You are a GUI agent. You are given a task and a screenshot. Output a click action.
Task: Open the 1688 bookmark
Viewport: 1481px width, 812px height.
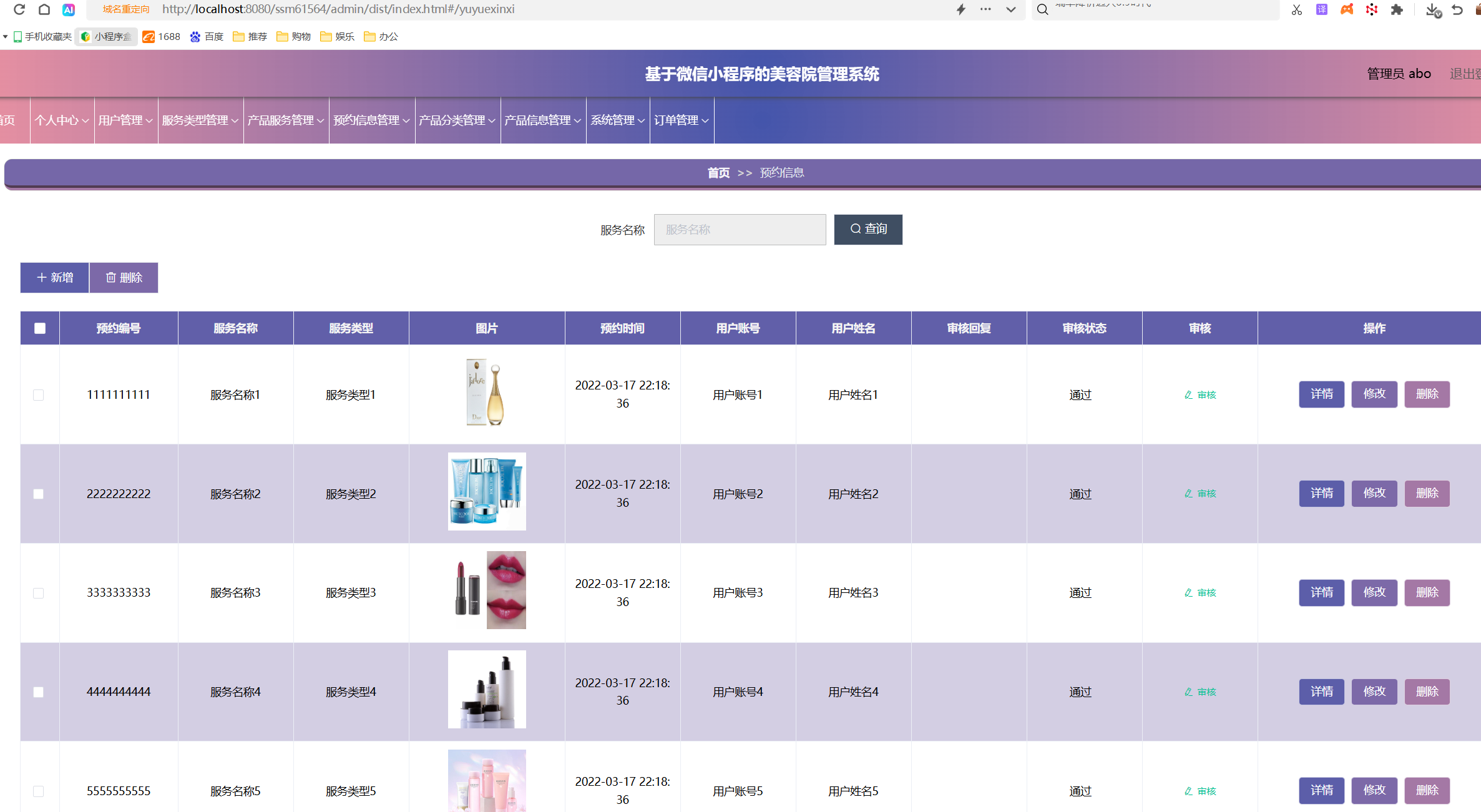tap(161, 37)
